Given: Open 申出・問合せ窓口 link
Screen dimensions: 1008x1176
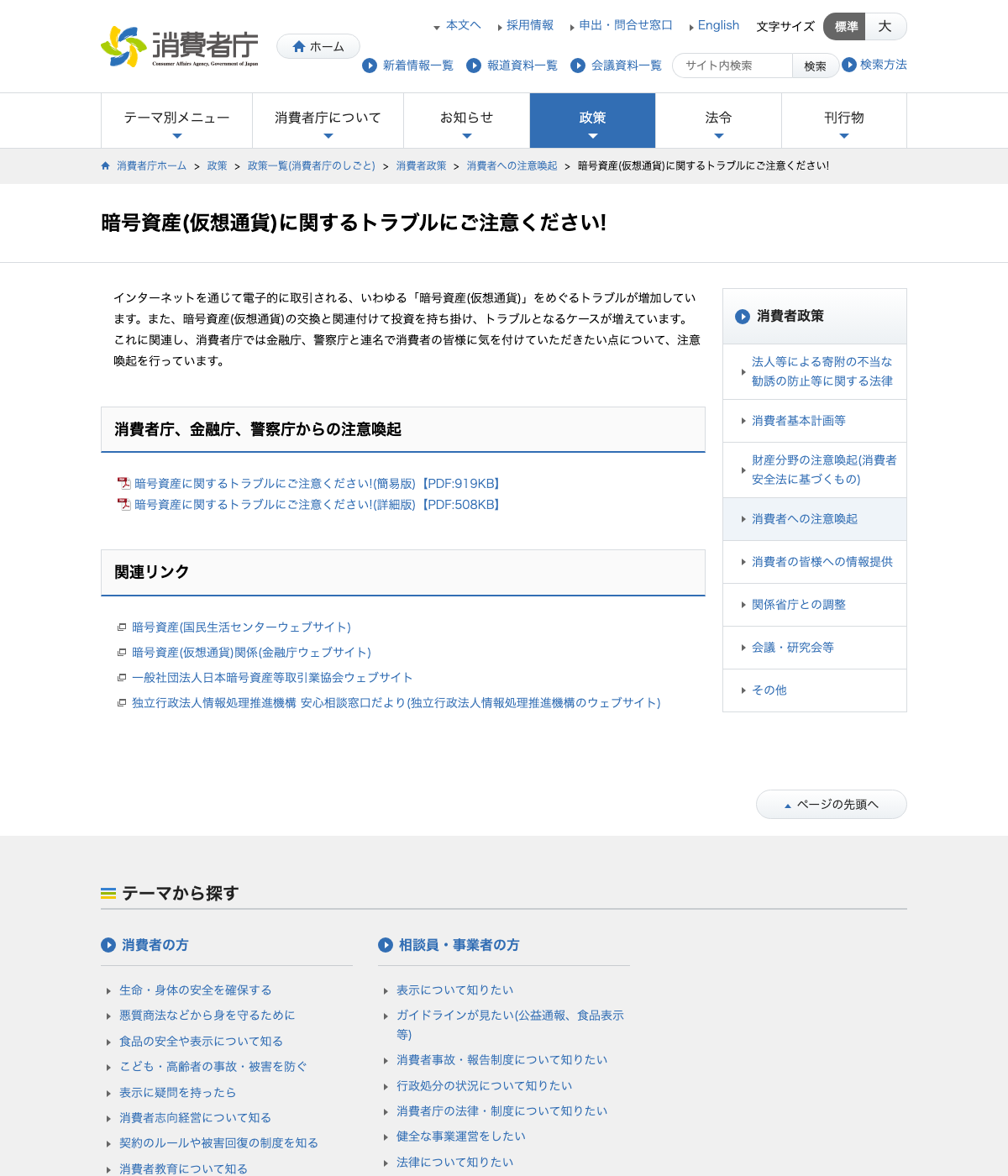Looking at the screenshot, I should [x=625, y=25].
